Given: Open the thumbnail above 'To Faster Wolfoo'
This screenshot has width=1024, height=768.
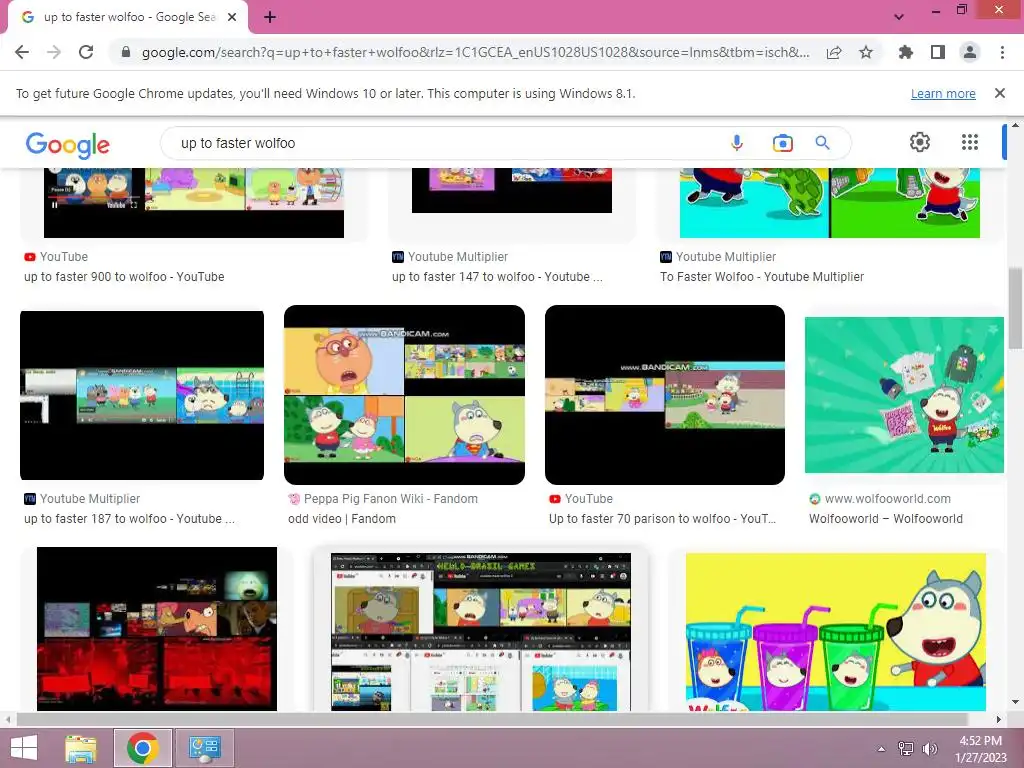Looking at the screenshot, I should point(829,202).
